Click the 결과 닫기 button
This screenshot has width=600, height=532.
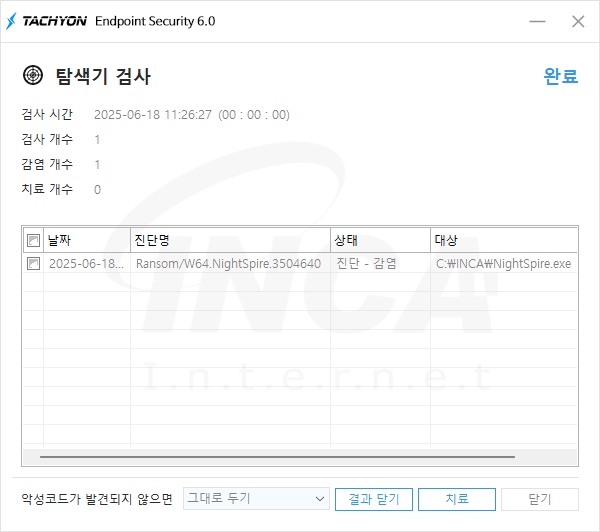point(373,499)
